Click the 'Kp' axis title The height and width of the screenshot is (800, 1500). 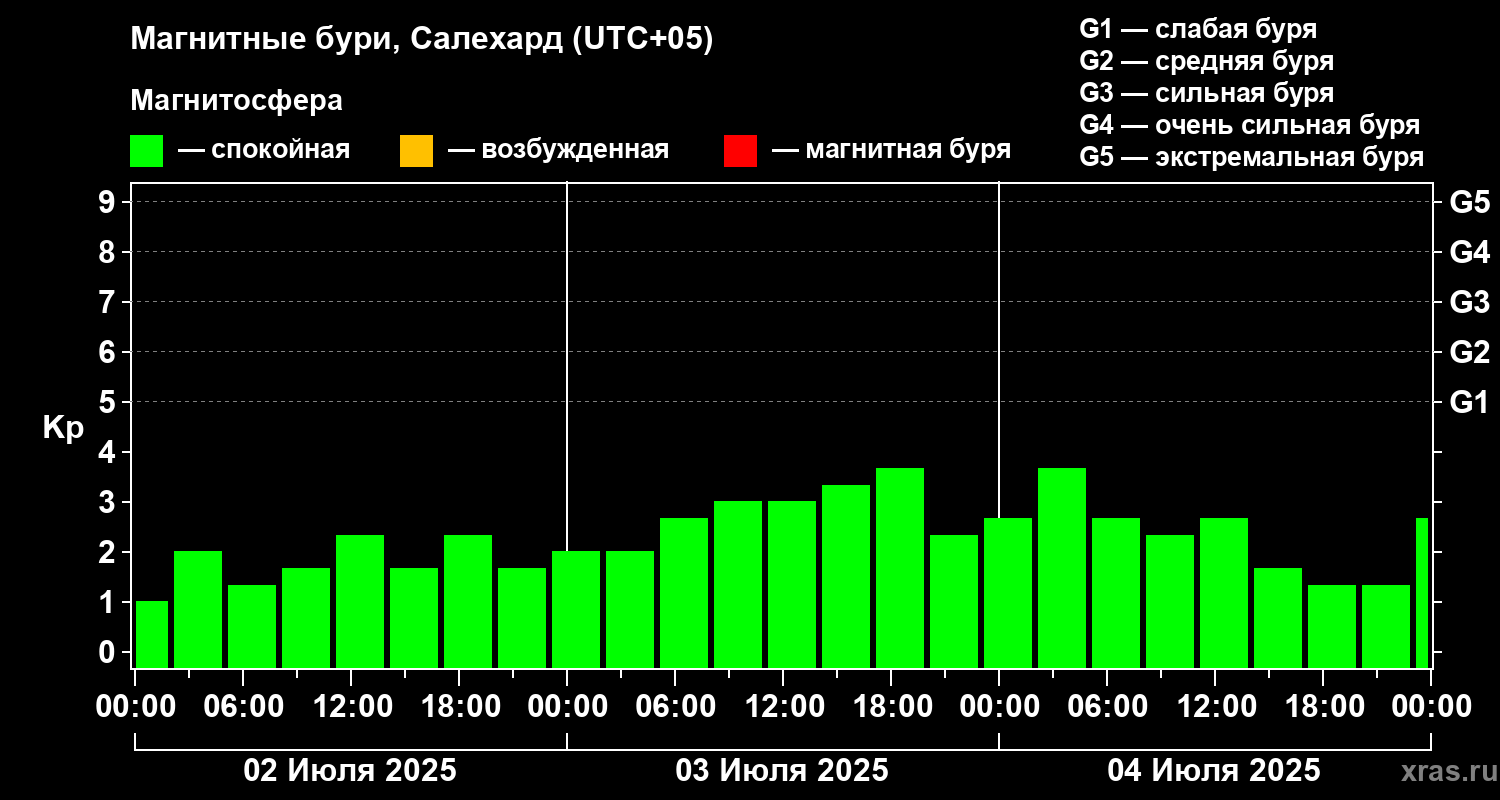[x=63, y=429]
